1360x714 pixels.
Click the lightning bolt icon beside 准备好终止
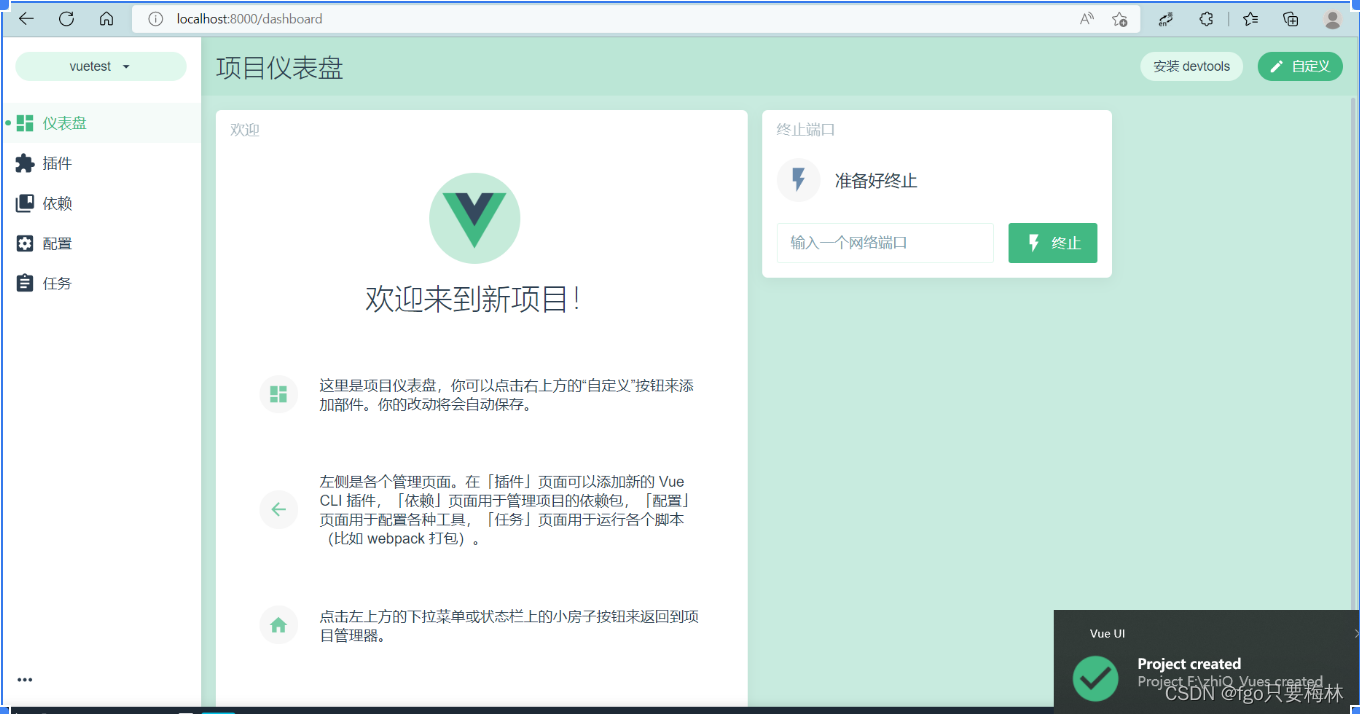click(798, 180)
